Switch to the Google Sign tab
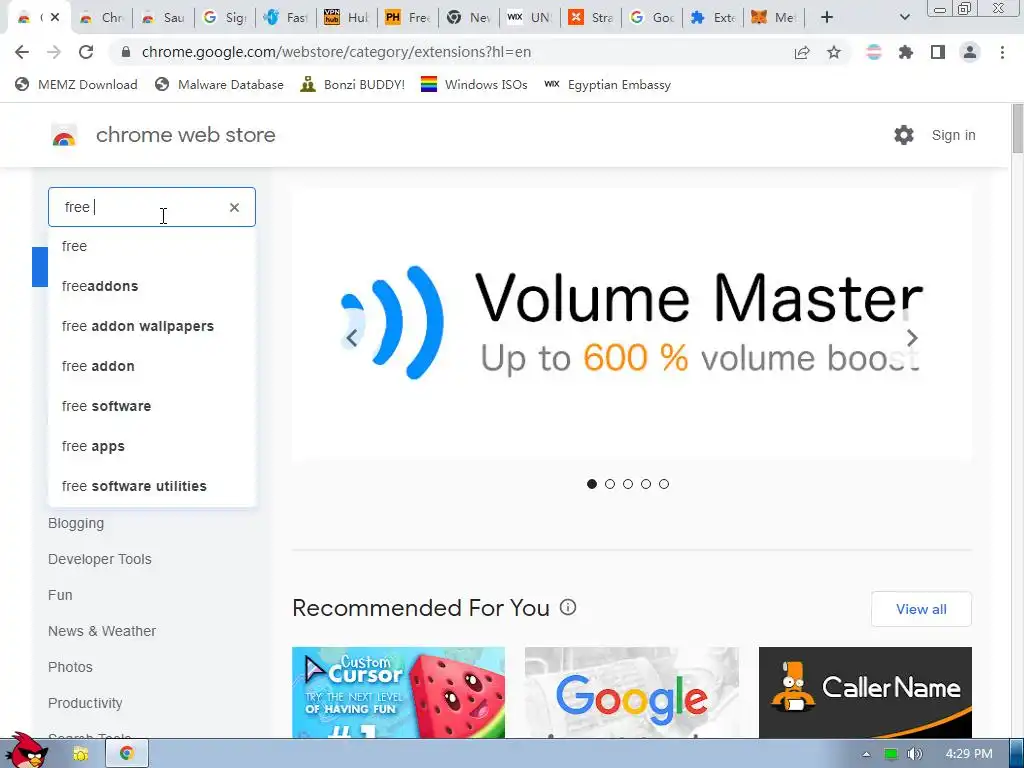This screenshot has width=1024, height=768. click(x=225, y=18)
